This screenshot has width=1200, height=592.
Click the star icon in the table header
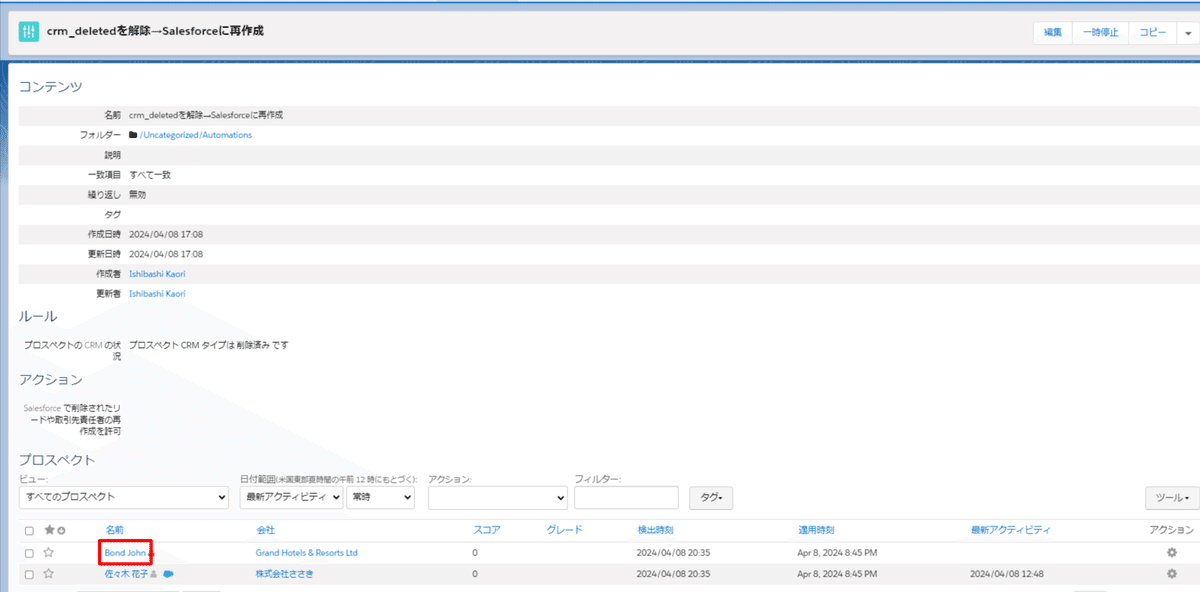click(x=49, y=530)
